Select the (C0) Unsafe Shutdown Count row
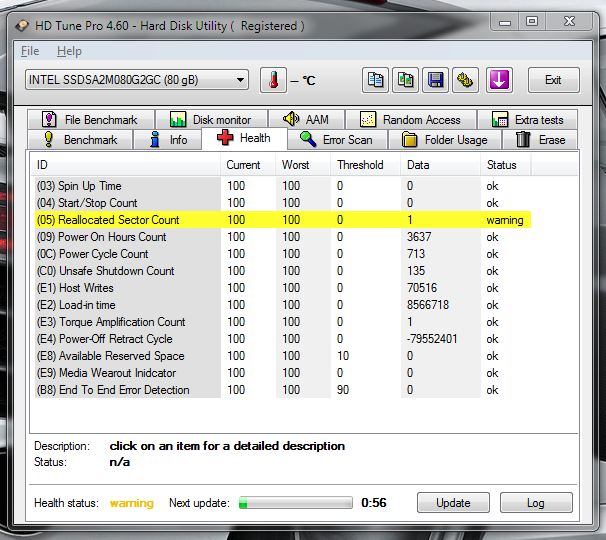This screenshot has width=606, height=540. point(283,271)
